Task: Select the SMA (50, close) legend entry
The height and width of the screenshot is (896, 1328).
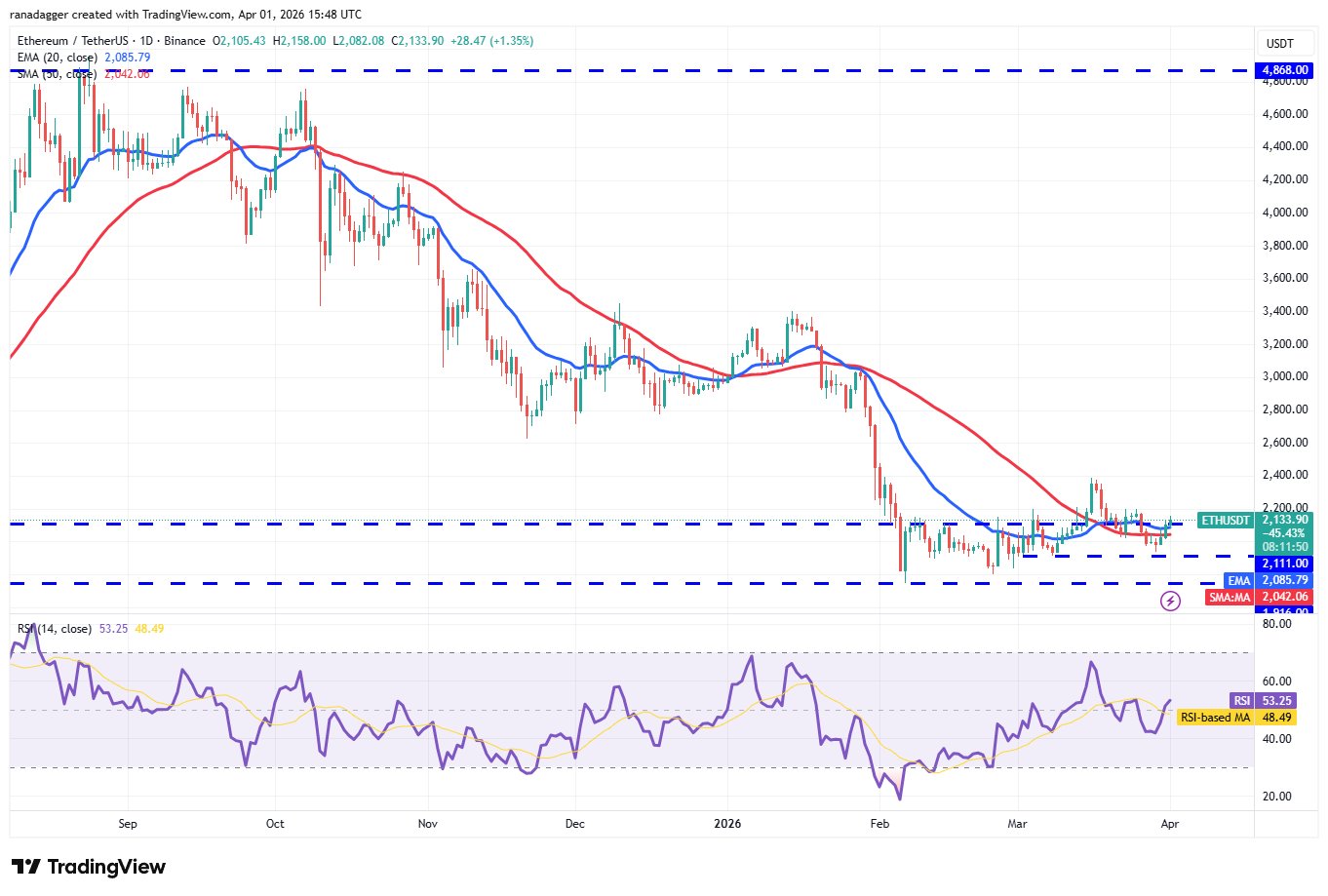Action: pos(57,74)
